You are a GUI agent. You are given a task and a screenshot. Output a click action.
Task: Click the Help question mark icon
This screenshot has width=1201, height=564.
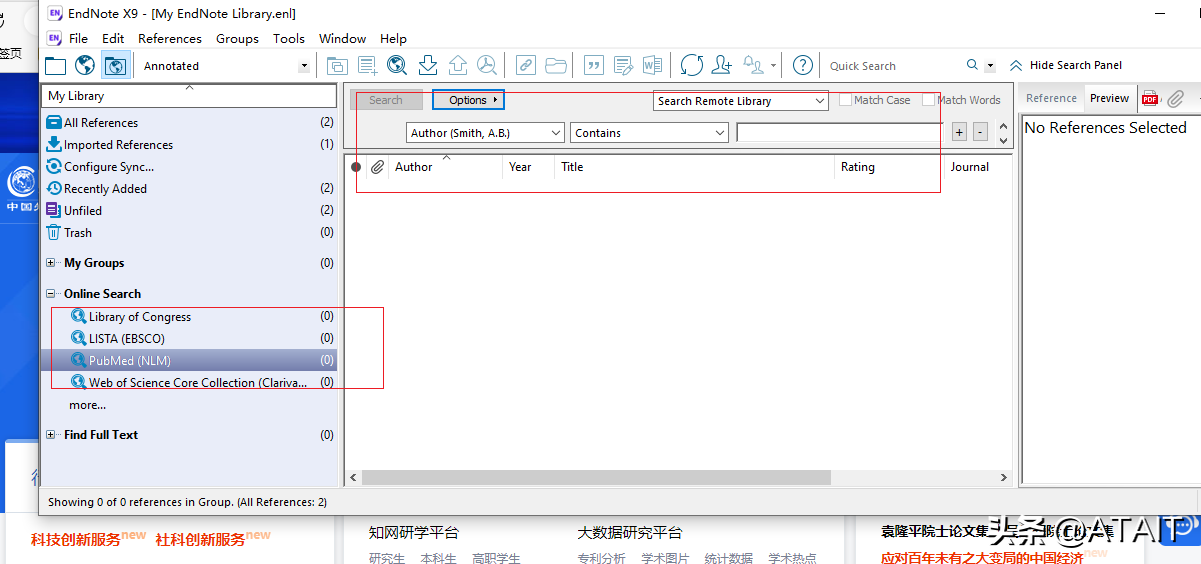[x=802, y=66]
